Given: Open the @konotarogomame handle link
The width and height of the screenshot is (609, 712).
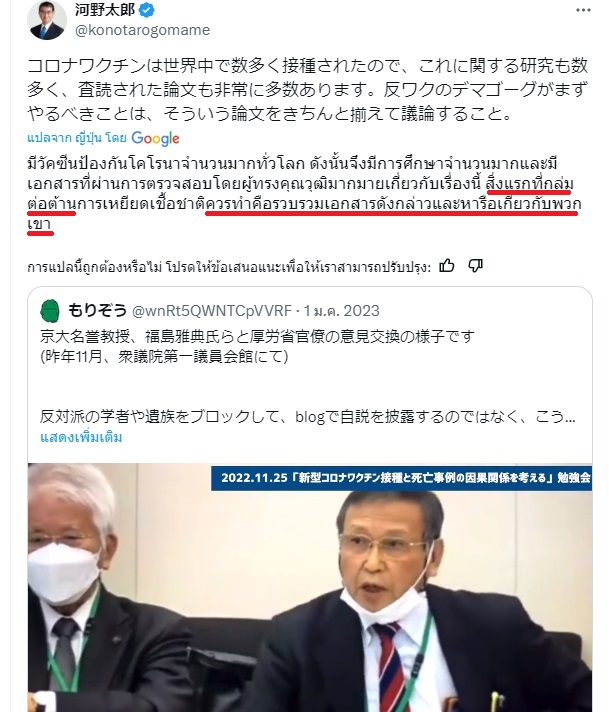Looking at the screenshot, I should (142, 30).
